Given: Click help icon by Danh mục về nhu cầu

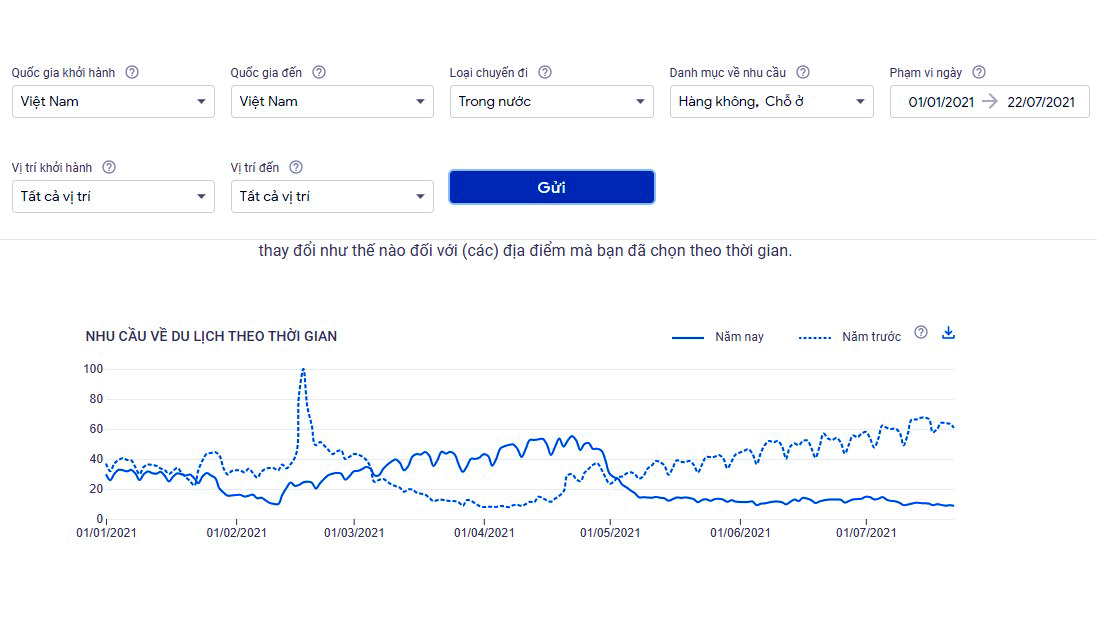Looking at the screenshot, I should (x=802, y=72).
